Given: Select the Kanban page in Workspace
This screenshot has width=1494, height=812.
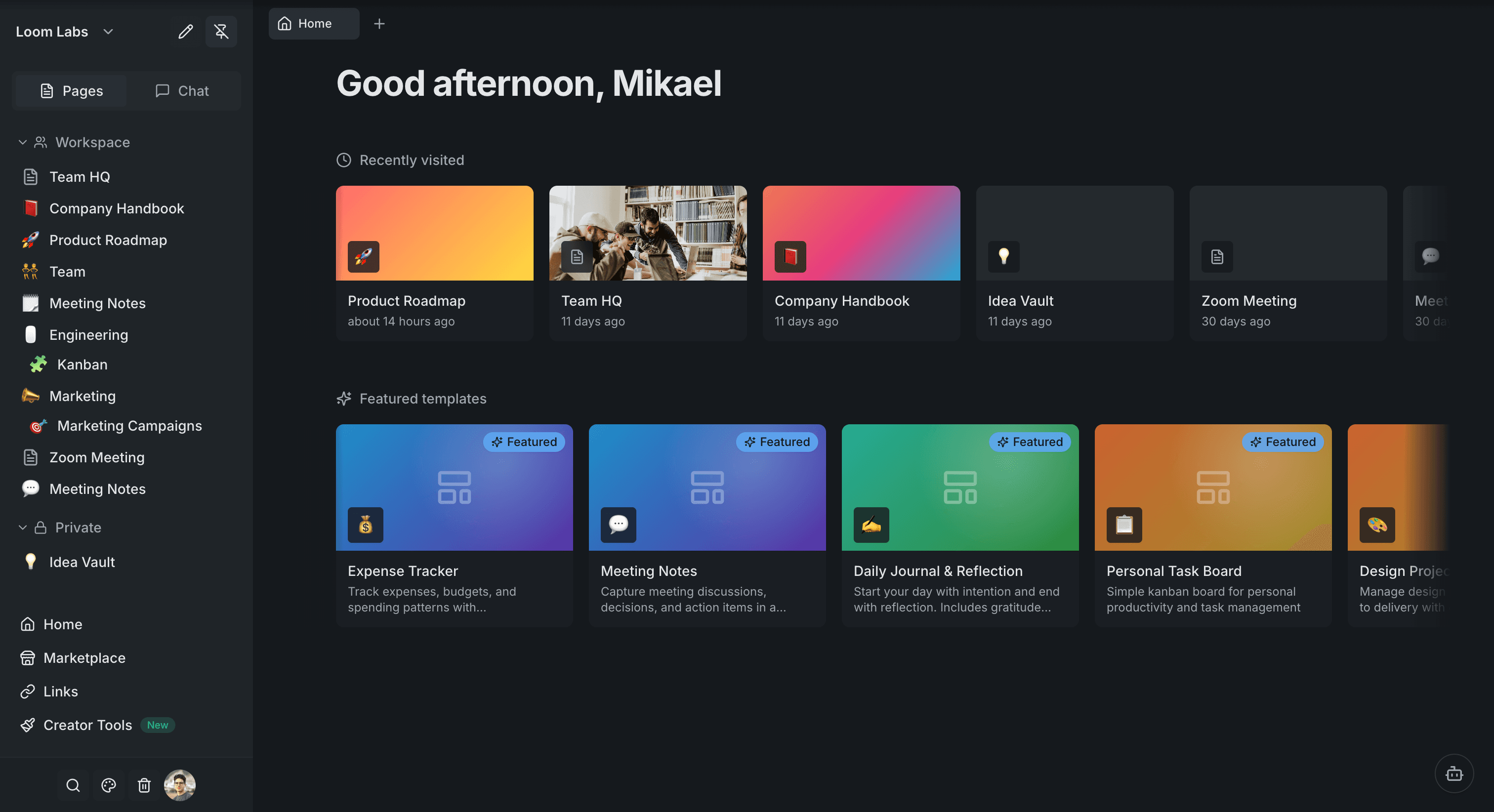Looking at the screenshot, I should (x=82, y=364).
